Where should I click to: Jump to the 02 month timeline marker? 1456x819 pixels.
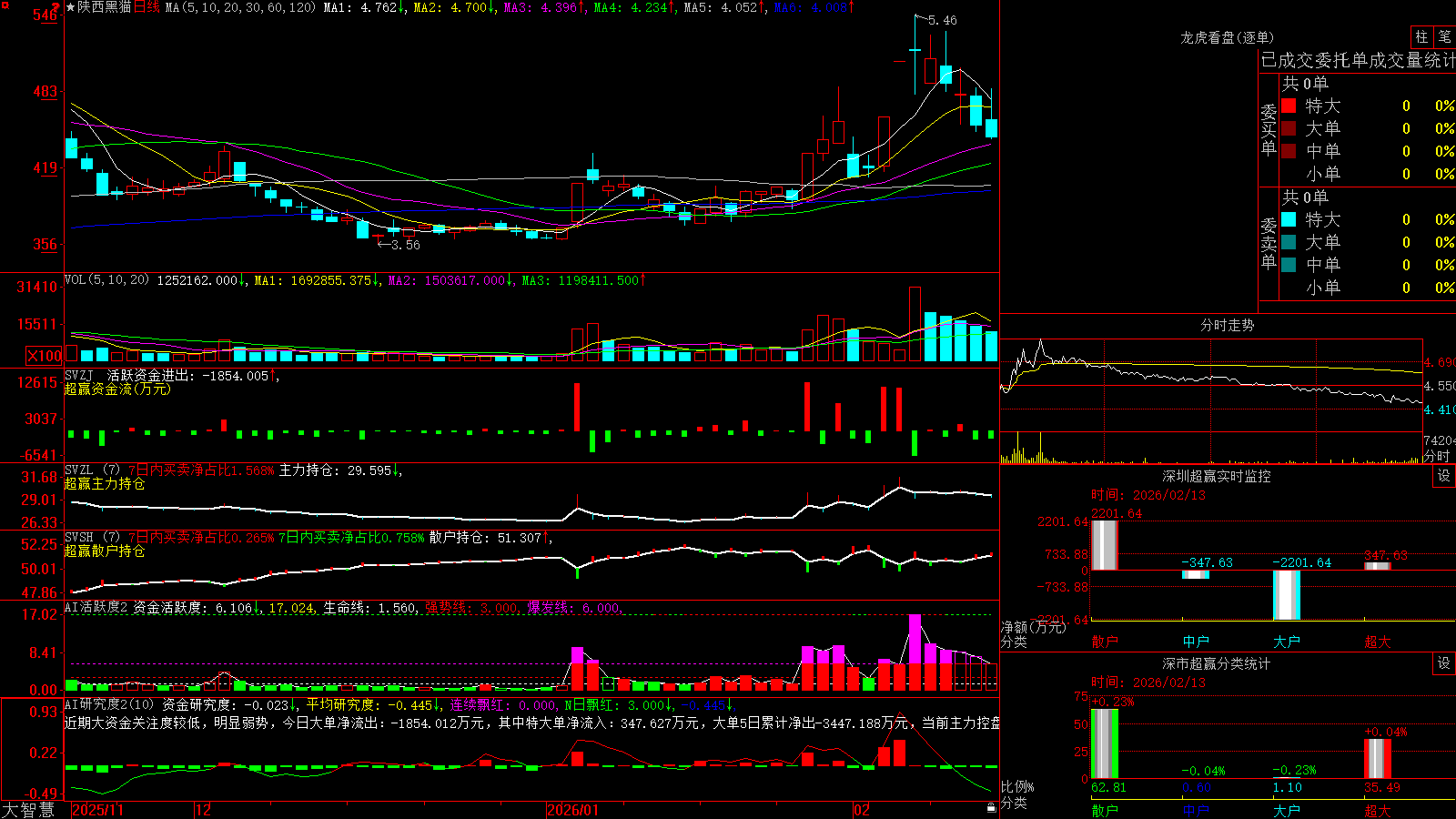(x=862, y=810)
